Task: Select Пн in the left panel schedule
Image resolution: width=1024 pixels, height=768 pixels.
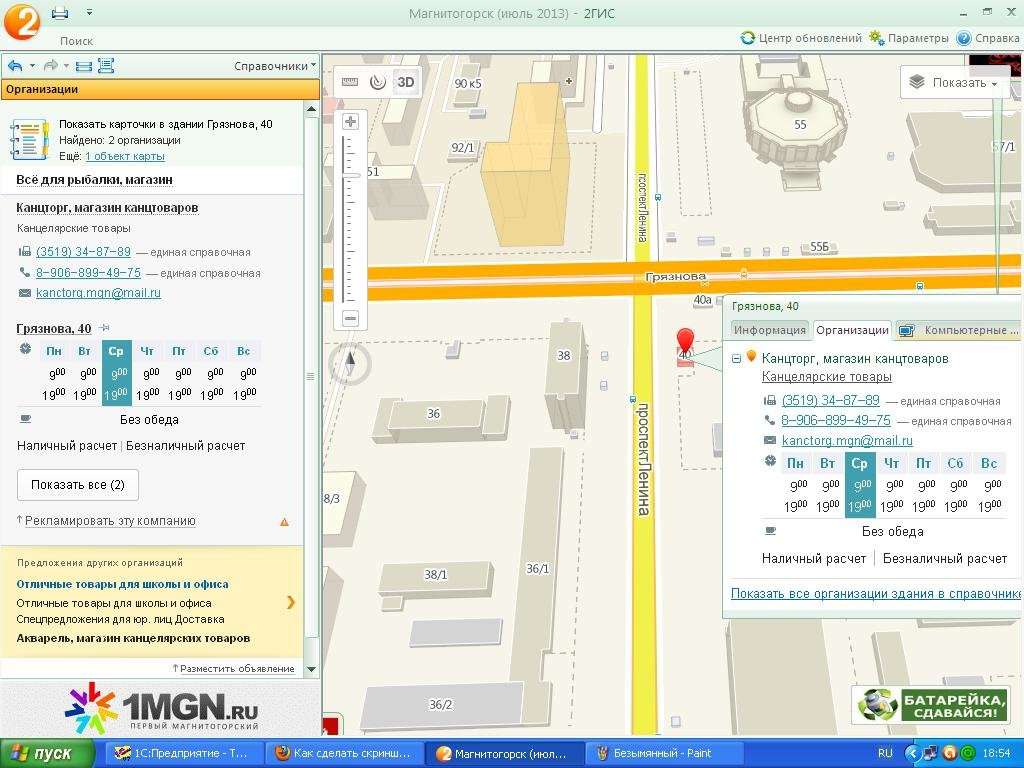Action: pyautogui.click(x=54, y=351)
